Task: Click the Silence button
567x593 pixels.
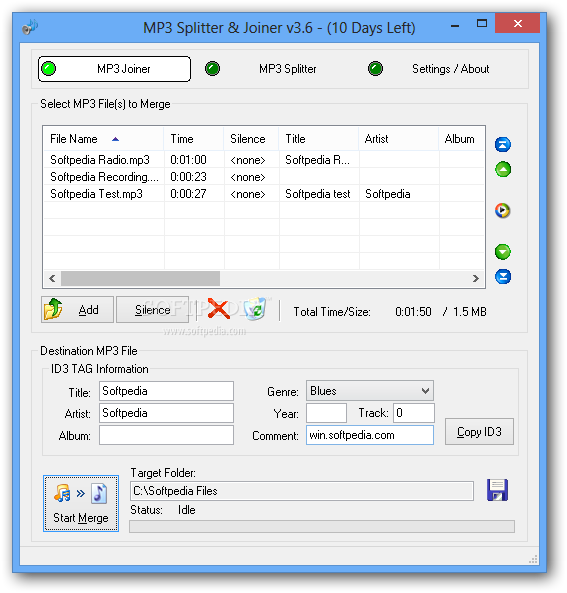Action: (152, 309)
